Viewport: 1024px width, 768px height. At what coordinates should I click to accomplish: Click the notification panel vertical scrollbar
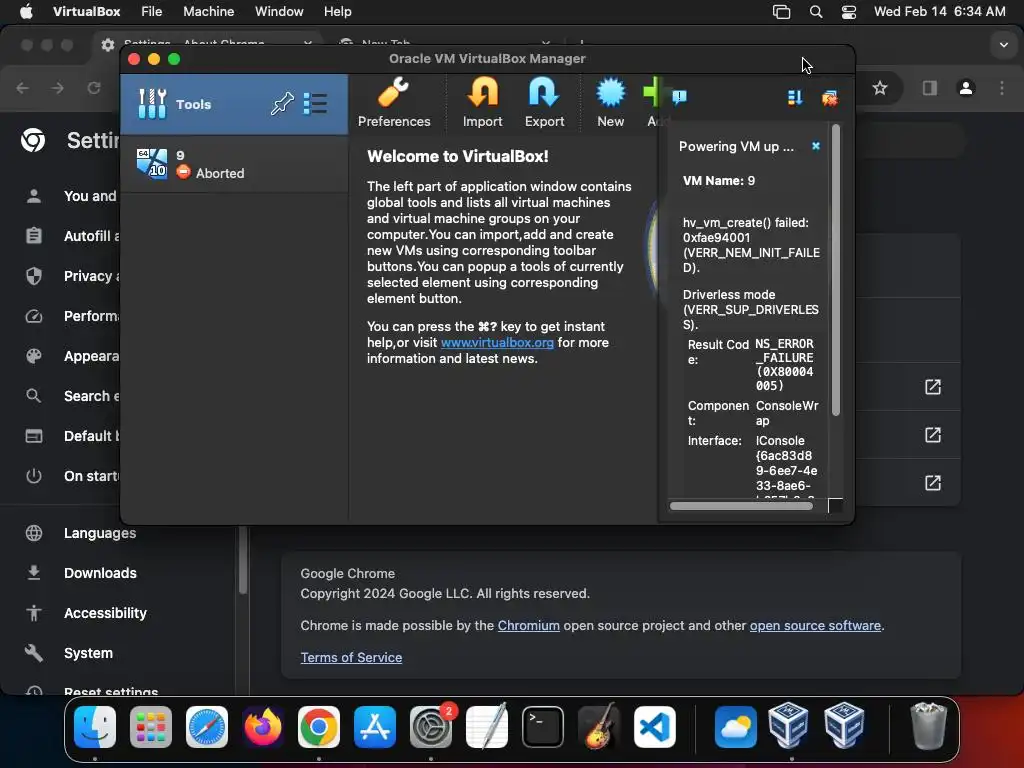coord(836,270)
